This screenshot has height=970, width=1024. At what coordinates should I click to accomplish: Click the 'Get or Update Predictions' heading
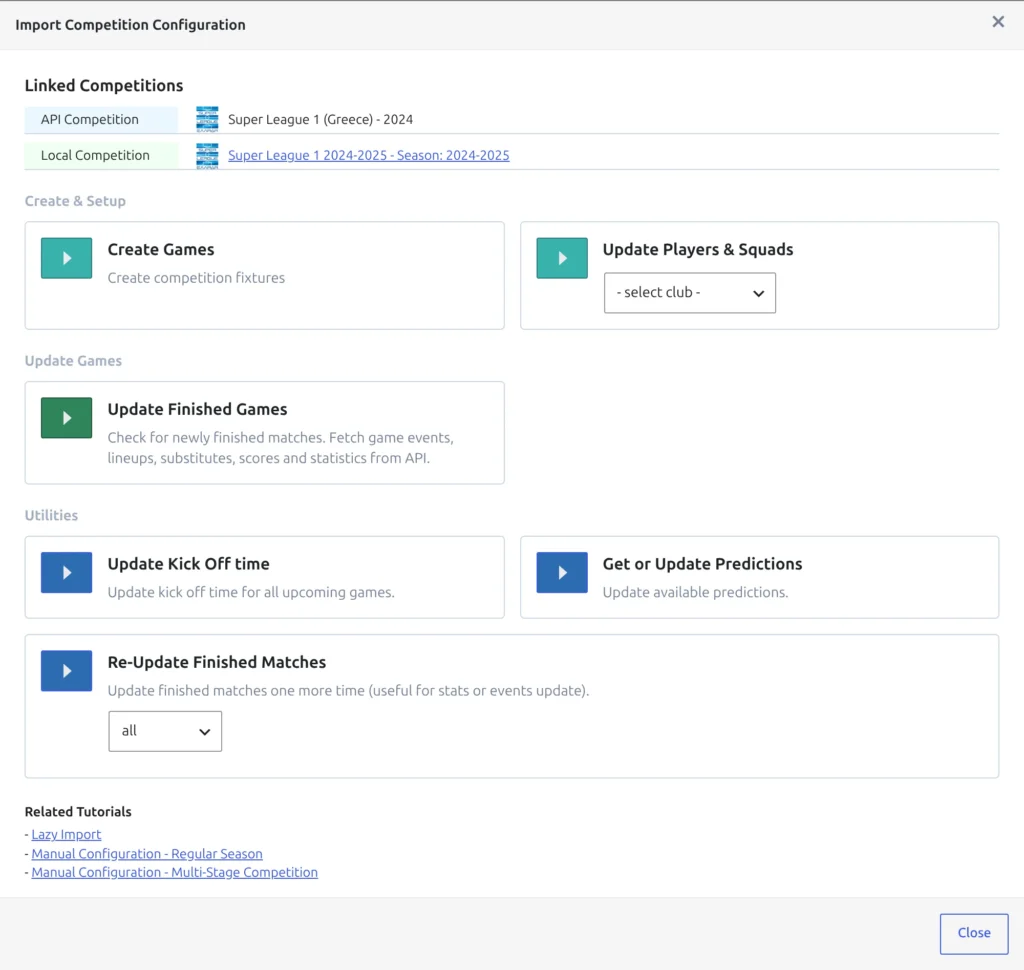coord(702,564)
